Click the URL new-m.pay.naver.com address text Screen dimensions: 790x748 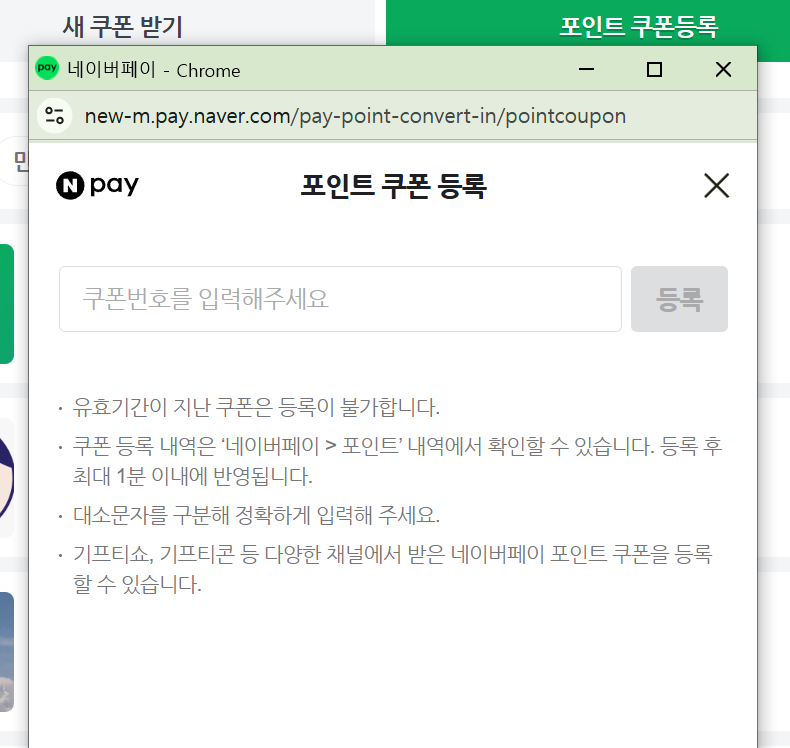tap(355, 116)
